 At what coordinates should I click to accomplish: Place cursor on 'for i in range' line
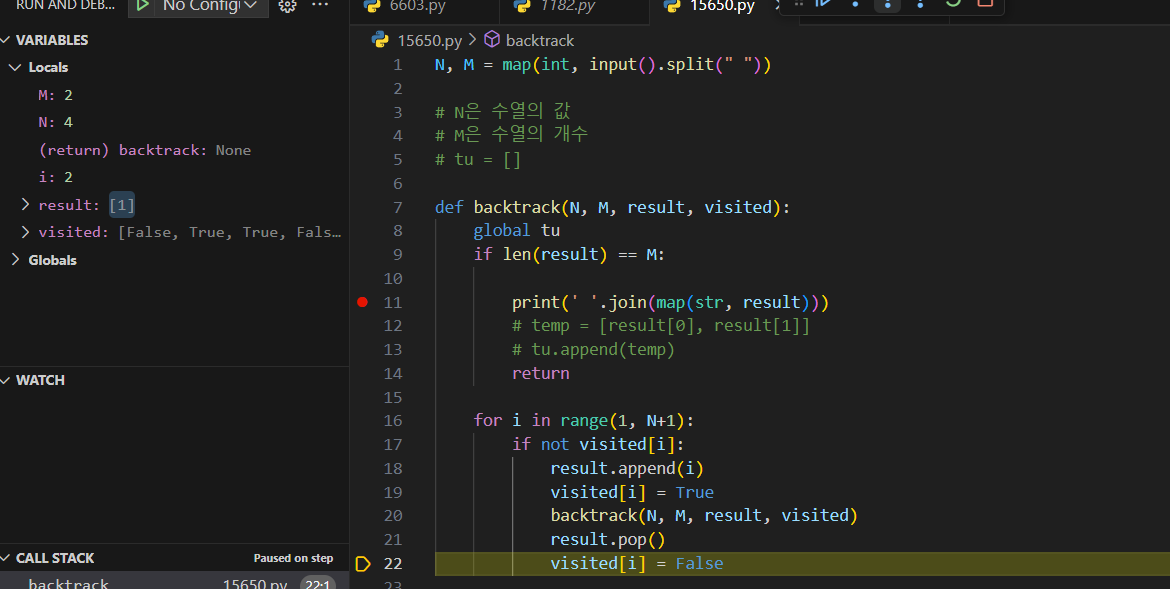point(584,421)
